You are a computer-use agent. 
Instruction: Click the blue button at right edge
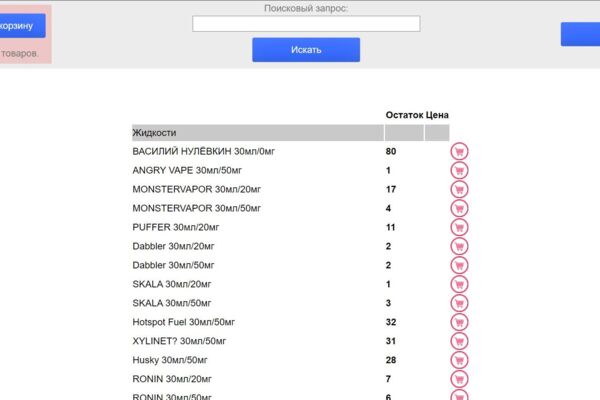click(580, 34)
